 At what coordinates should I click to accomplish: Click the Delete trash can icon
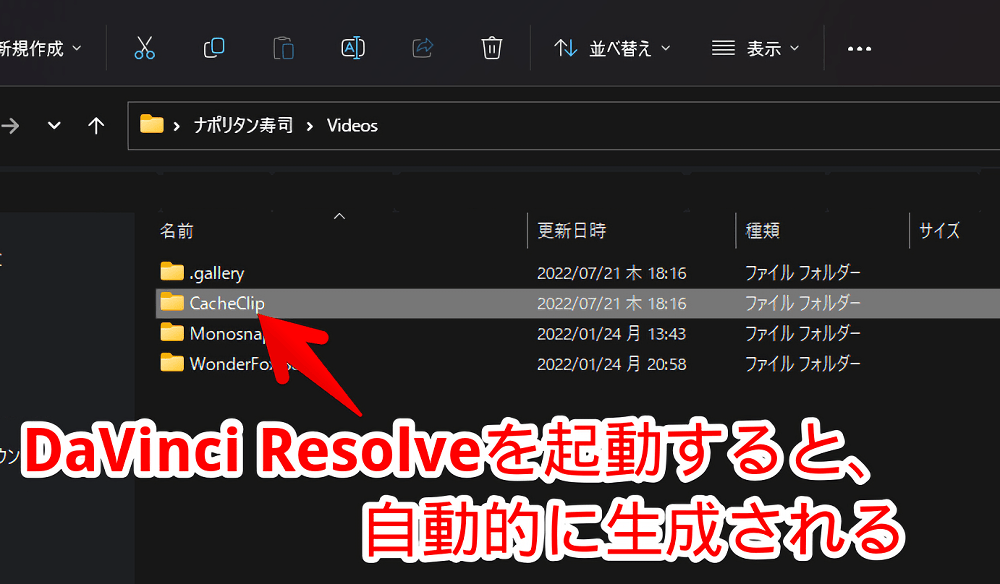click(x=492, y=48)
